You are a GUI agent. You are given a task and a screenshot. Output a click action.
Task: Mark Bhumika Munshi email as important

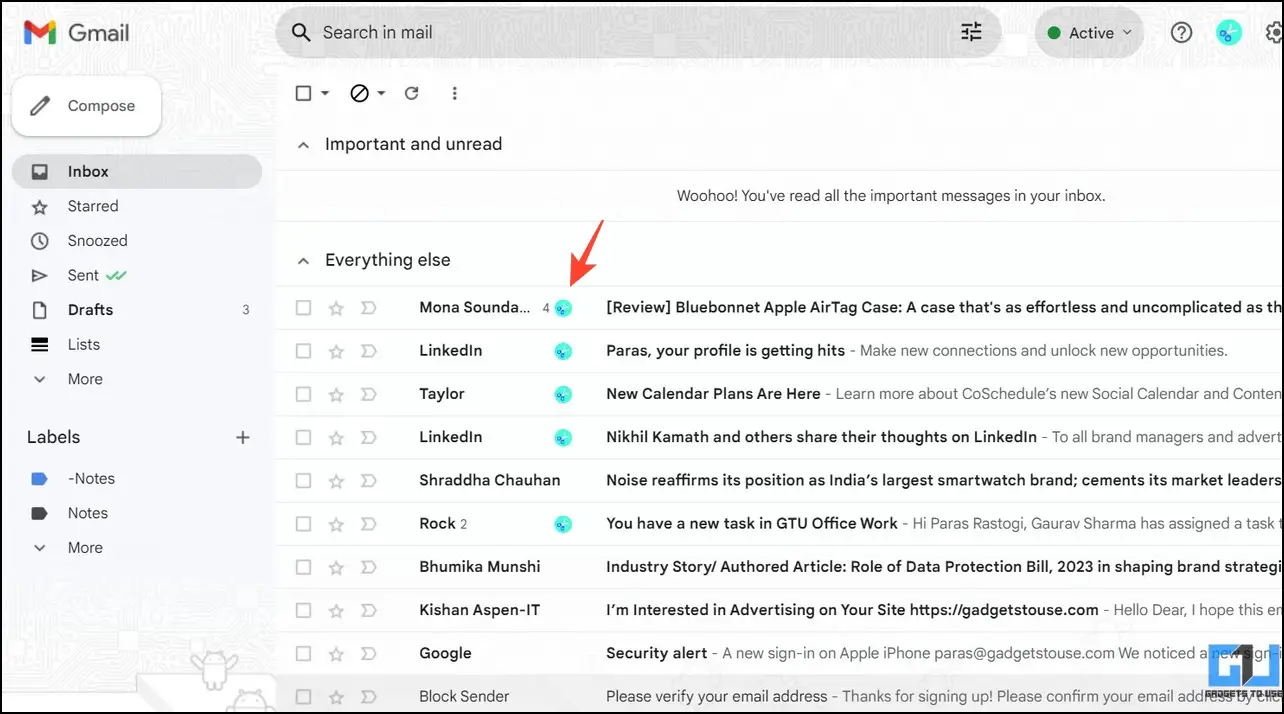coord(368,567)
